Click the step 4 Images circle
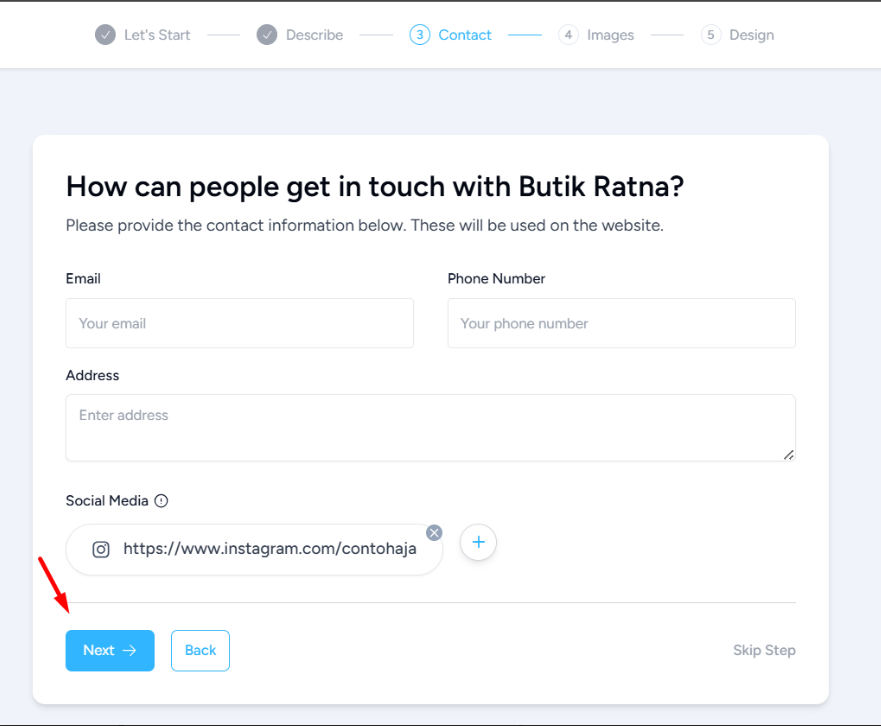Image resolution: width=881 pixels, height=726 pixels. (568, 35)
